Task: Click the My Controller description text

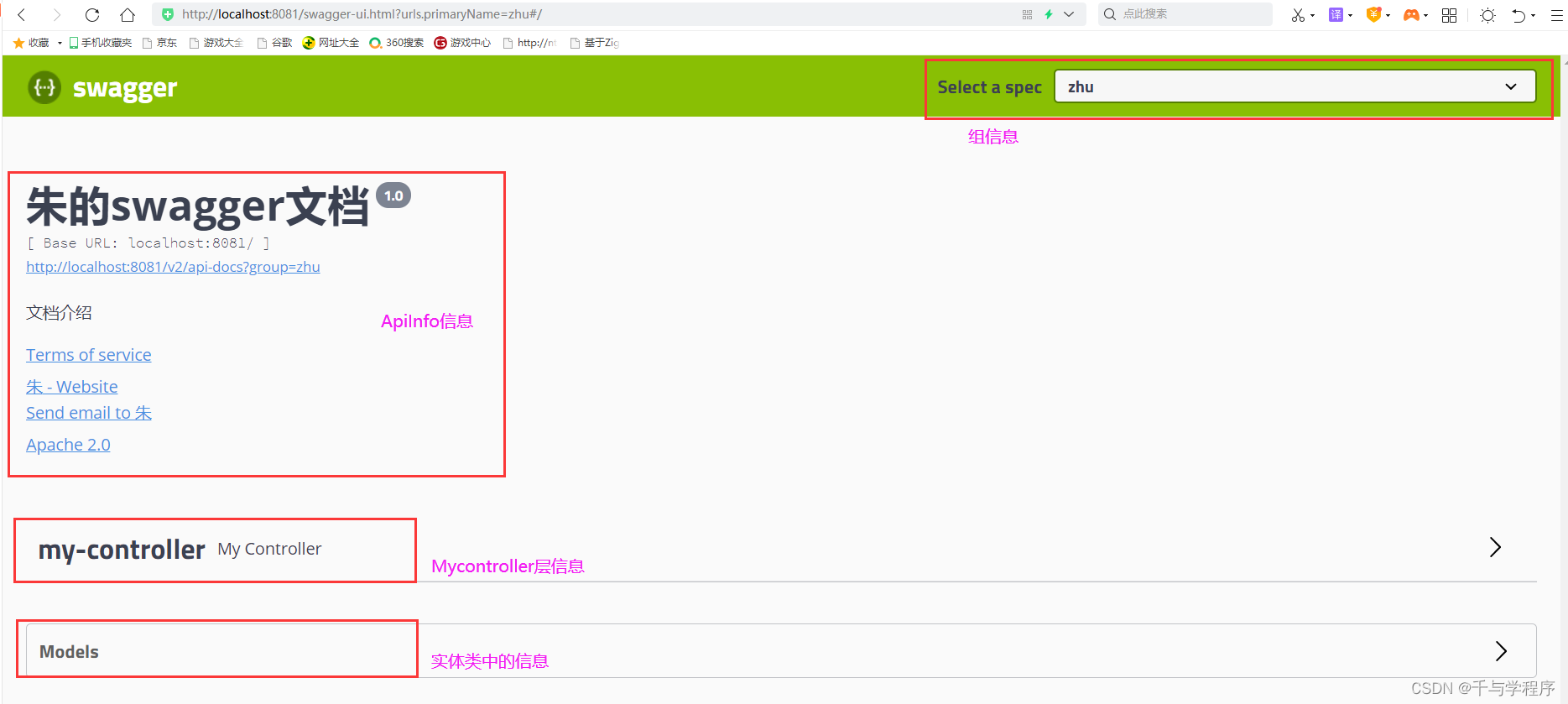Action: point(269,549)
